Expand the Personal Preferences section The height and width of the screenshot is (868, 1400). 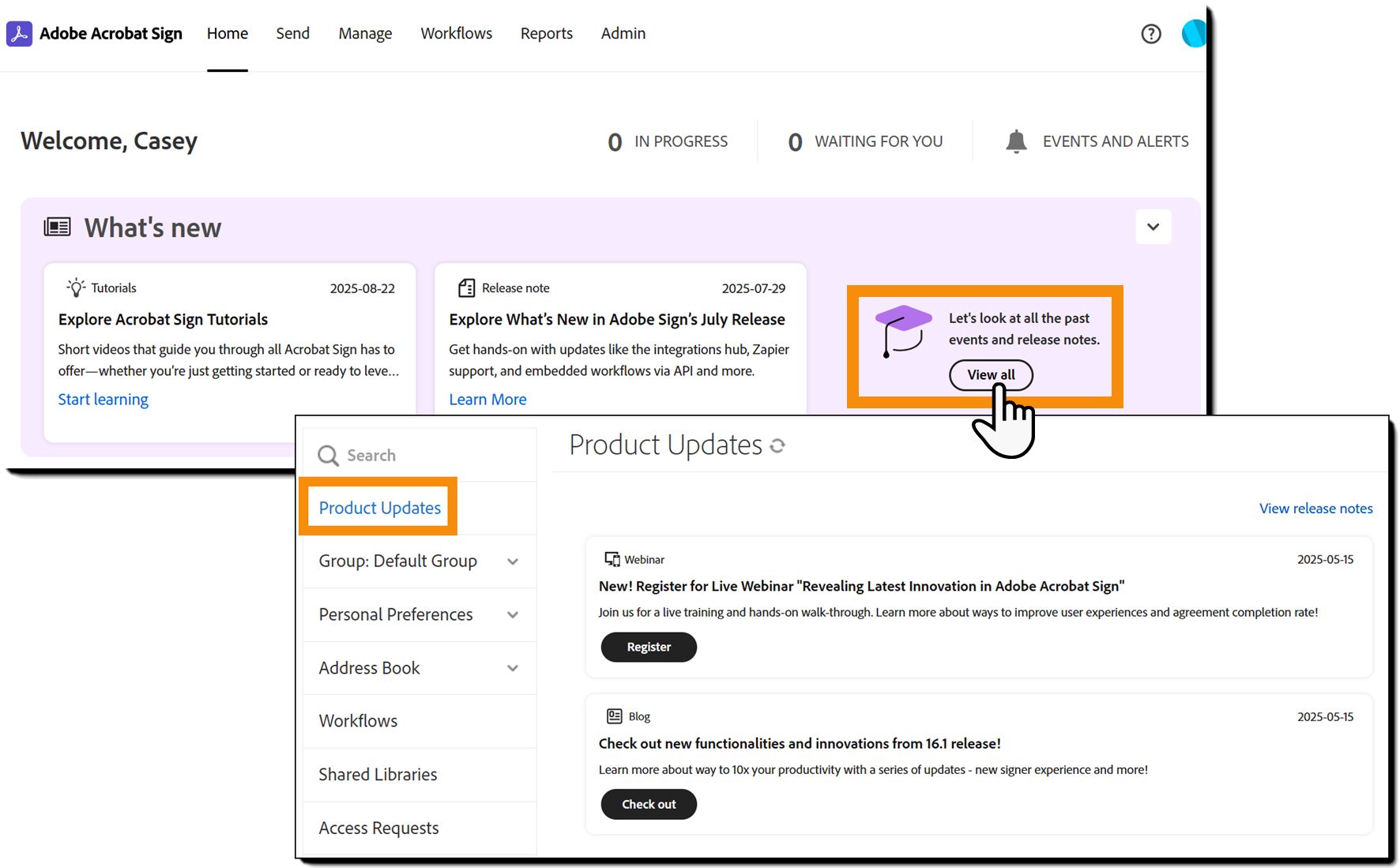point(513,615)
